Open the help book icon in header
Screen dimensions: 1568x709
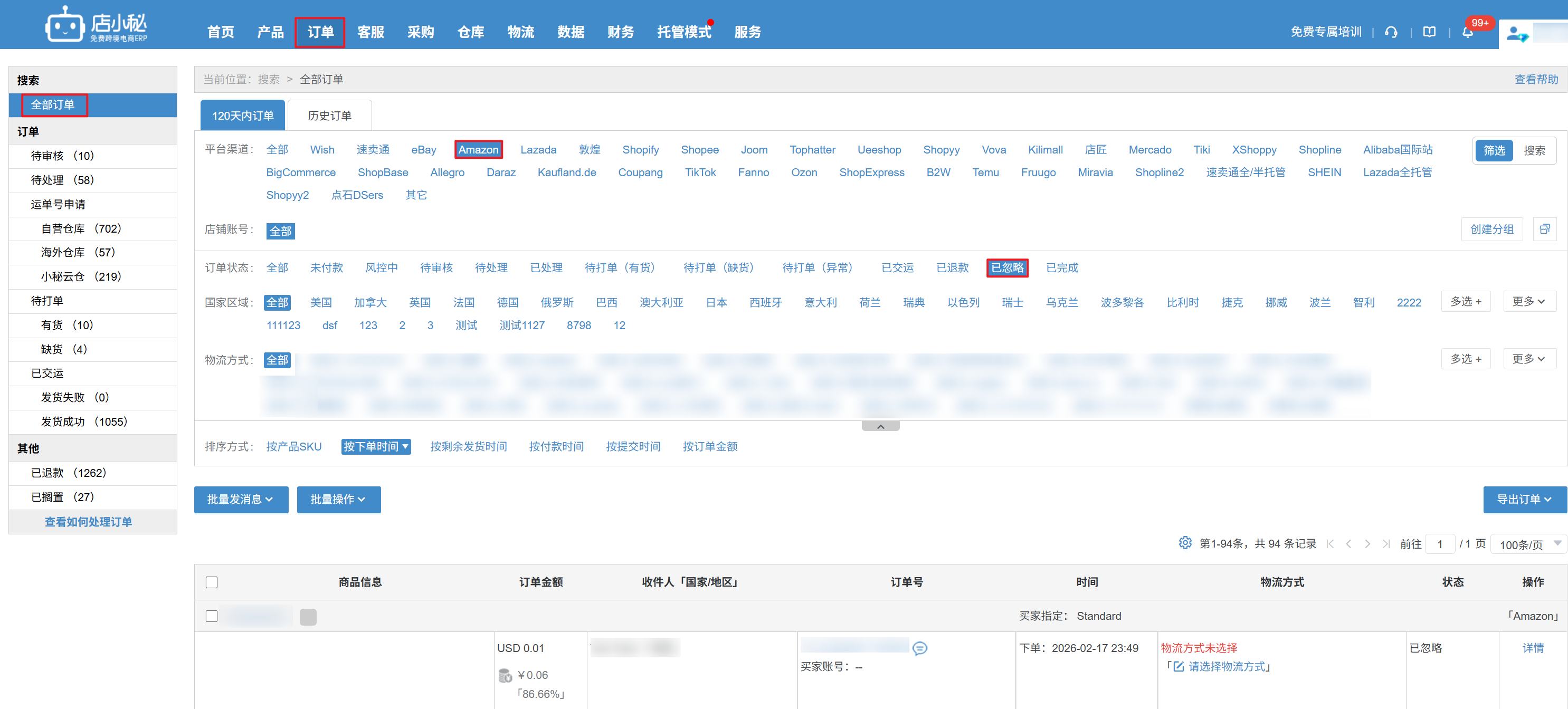1429,32
